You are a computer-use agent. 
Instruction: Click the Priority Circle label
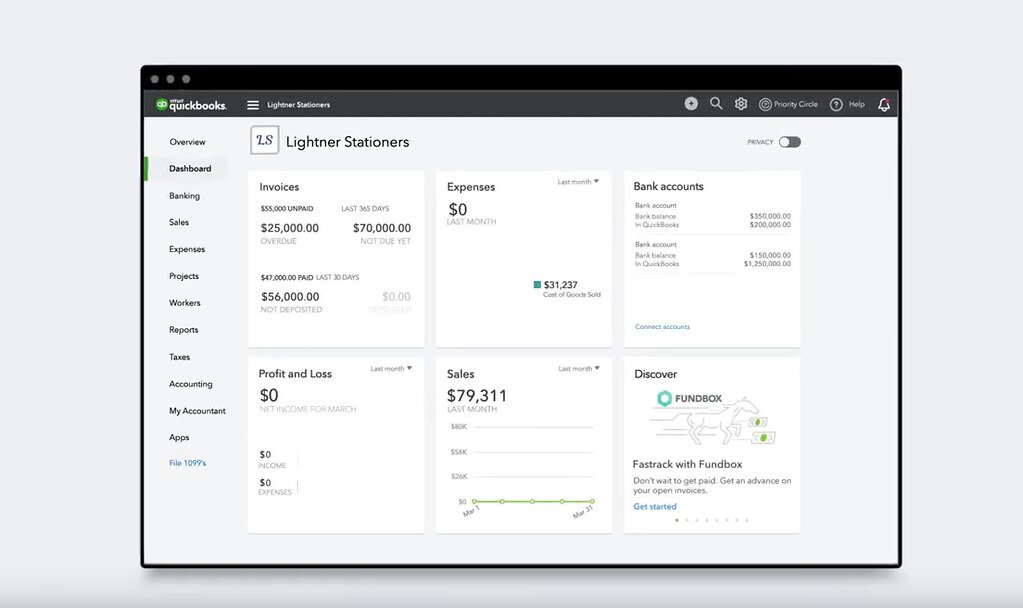(795, 104)
